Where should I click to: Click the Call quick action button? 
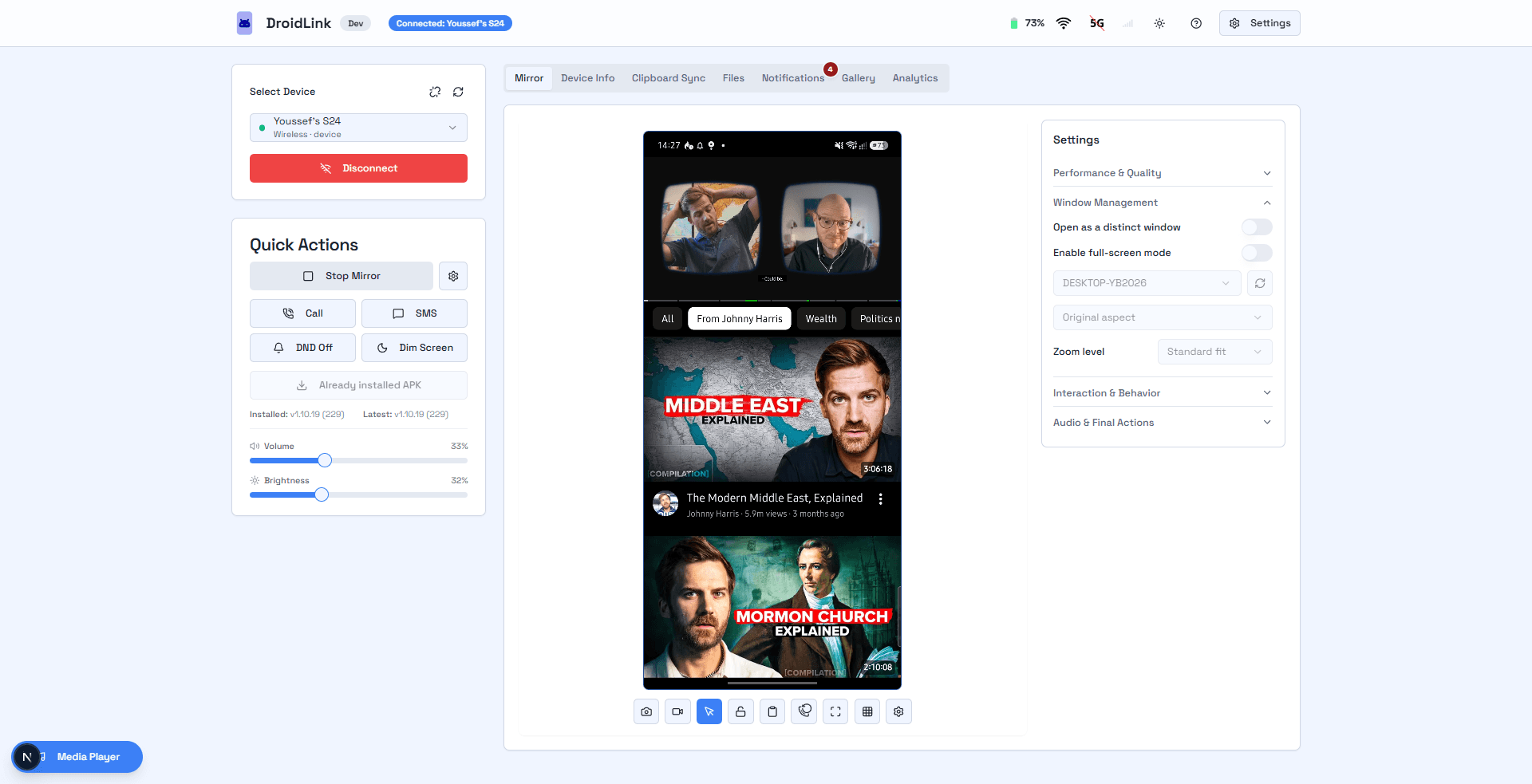point(302,313)
